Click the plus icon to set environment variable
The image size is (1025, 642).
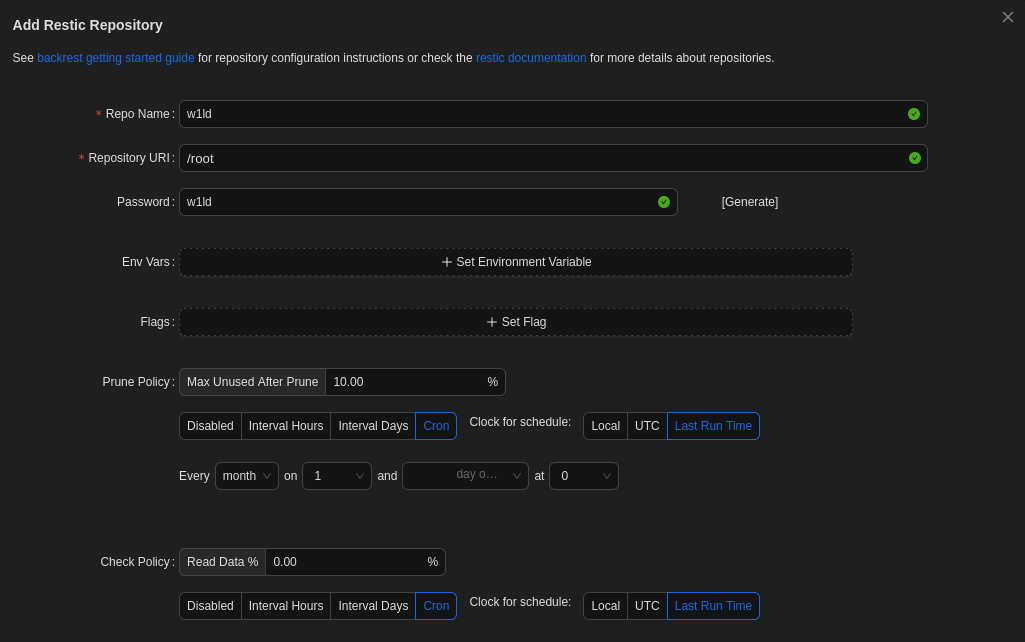coord(447,262)
